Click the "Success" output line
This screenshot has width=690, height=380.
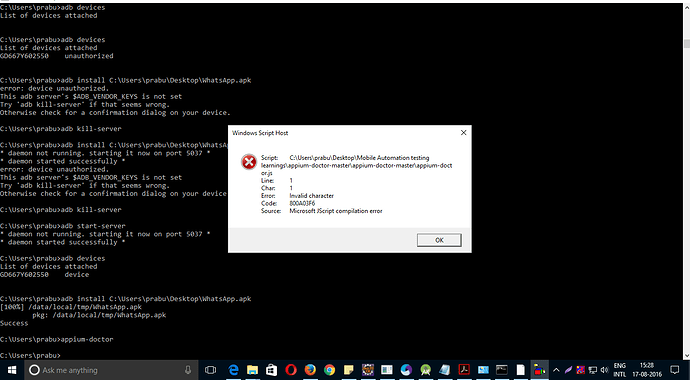pyautogui.click(x=14, y=323)
